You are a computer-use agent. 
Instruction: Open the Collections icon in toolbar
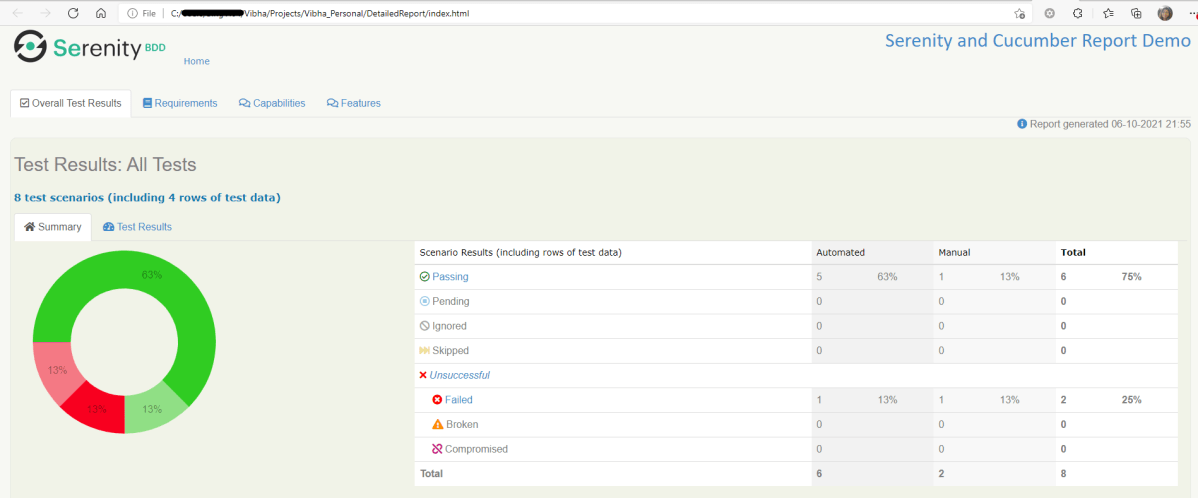click(1136, 13)
